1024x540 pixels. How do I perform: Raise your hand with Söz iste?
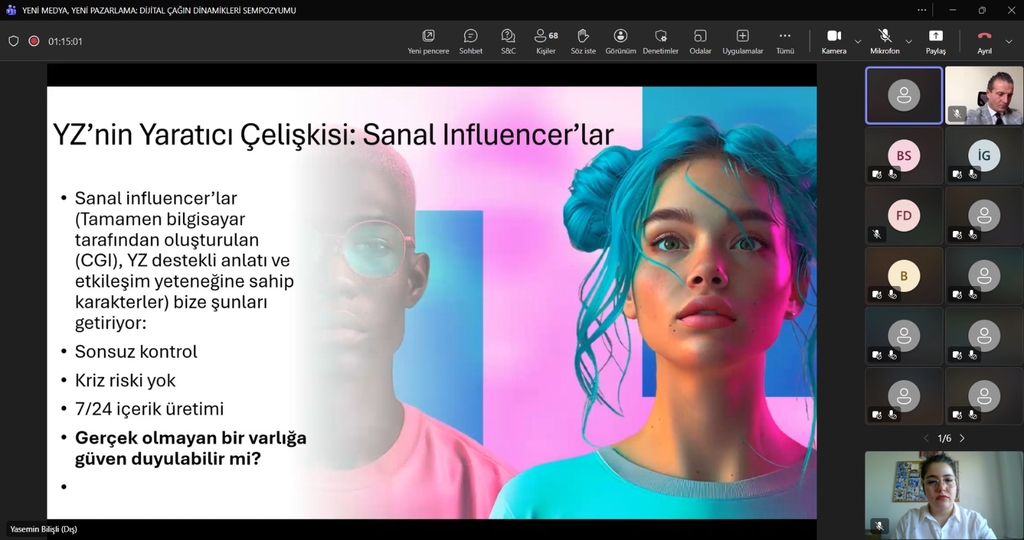pos(583,41)
